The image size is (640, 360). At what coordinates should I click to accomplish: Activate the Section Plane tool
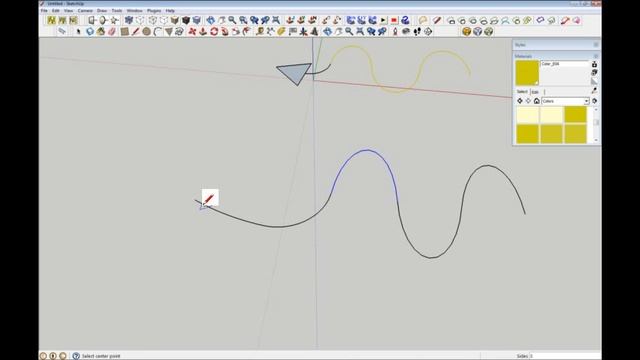pos(428,31)
